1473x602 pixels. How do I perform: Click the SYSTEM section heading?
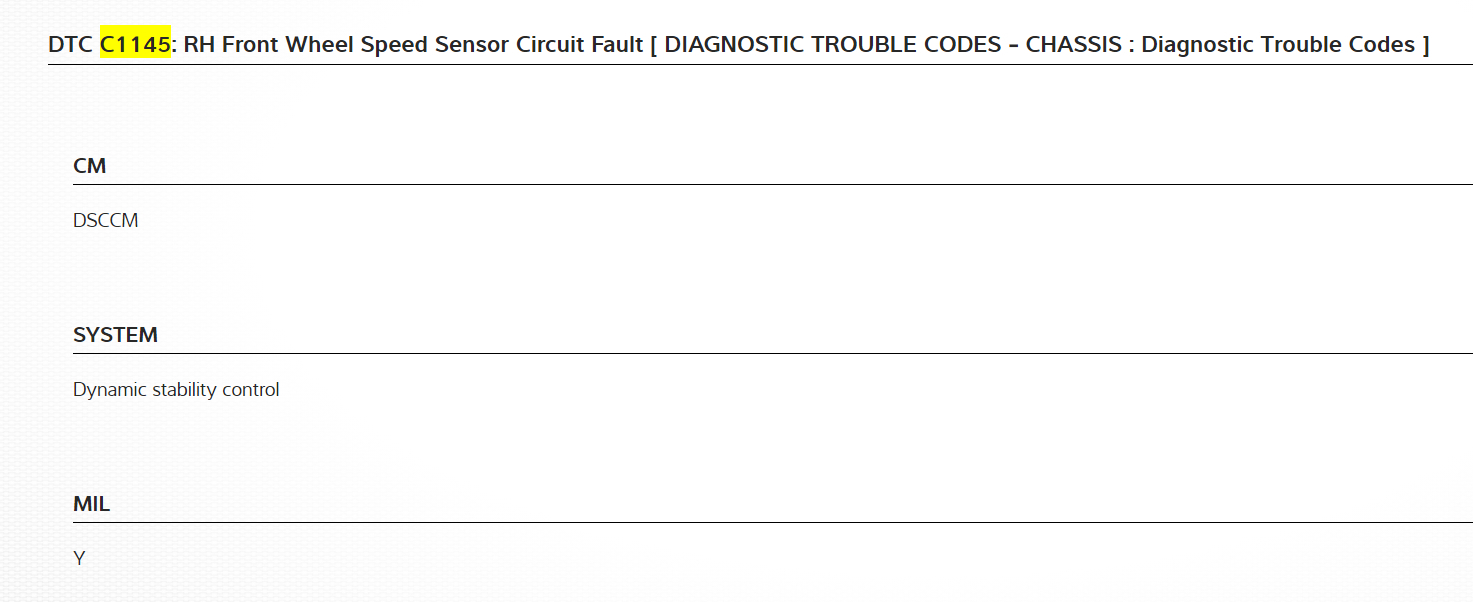(115, 335)
